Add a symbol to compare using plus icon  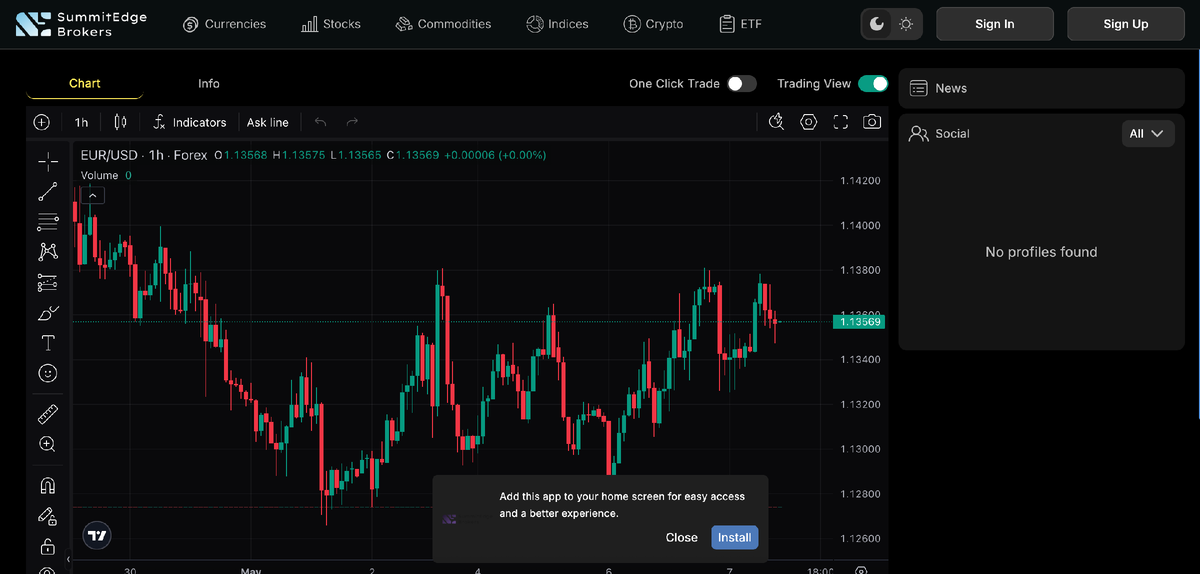tap(41, 122)
